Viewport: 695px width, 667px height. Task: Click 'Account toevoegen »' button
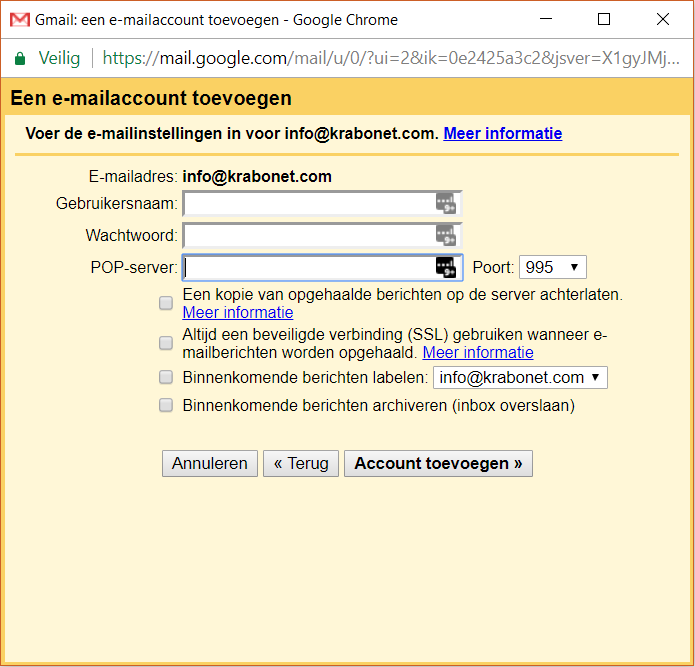438,464
